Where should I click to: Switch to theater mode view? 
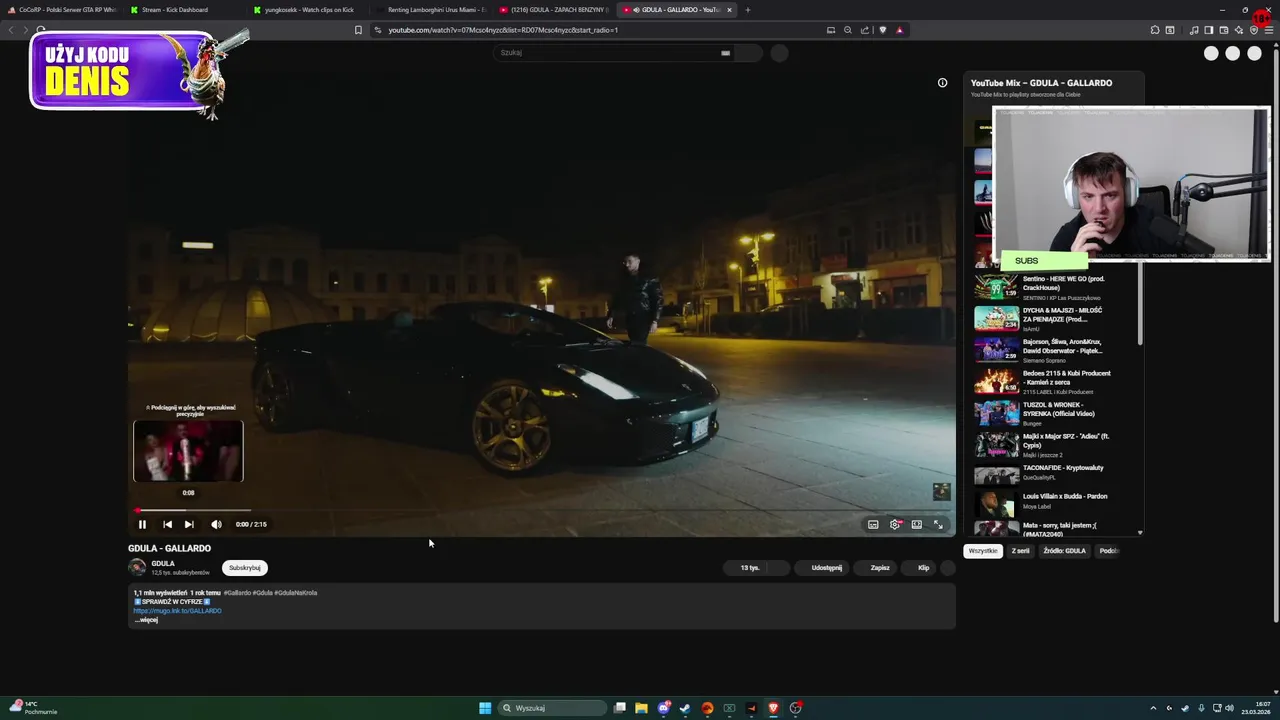pyautogui.click(x=916, y=524)
